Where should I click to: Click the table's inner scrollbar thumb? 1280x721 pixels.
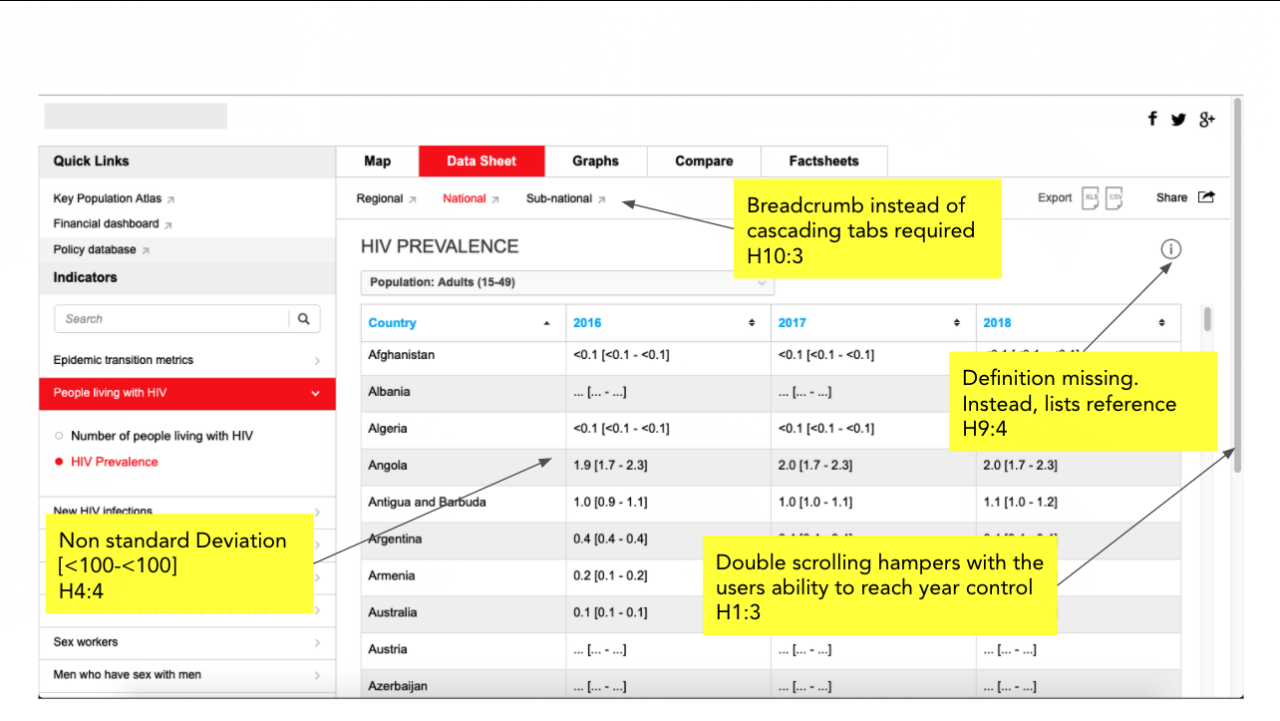pyautogui.click(x=1208, y=320)
